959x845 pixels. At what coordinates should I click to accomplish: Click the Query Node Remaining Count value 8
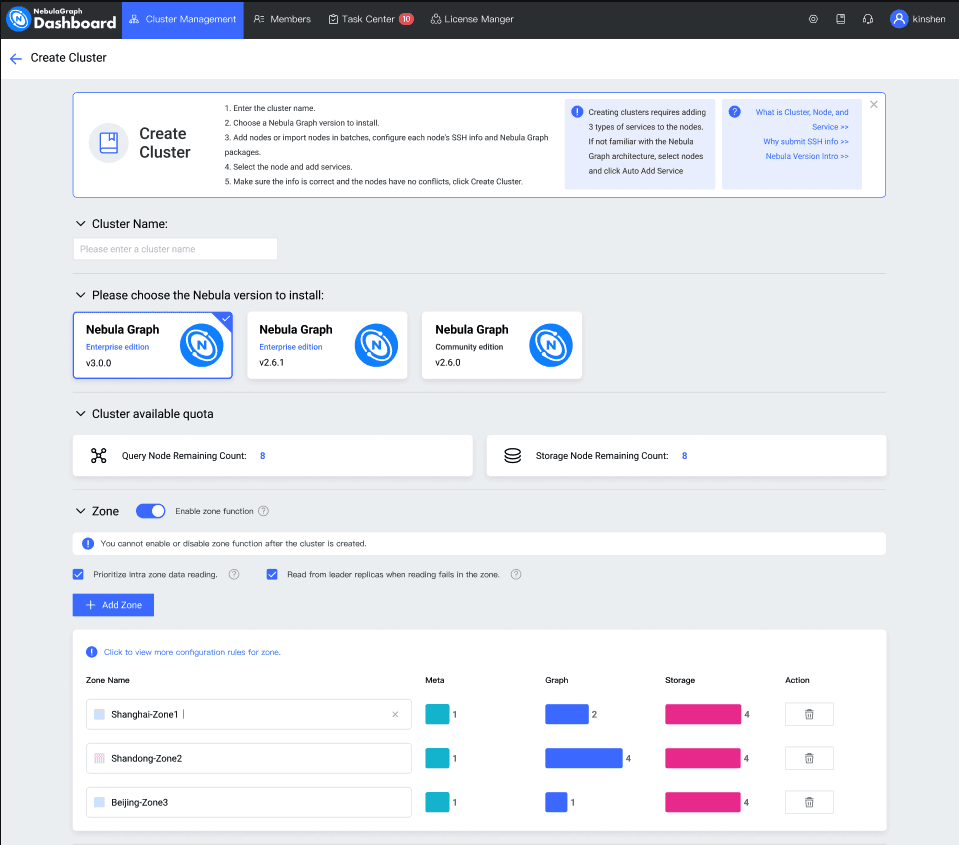pos(262,456)
